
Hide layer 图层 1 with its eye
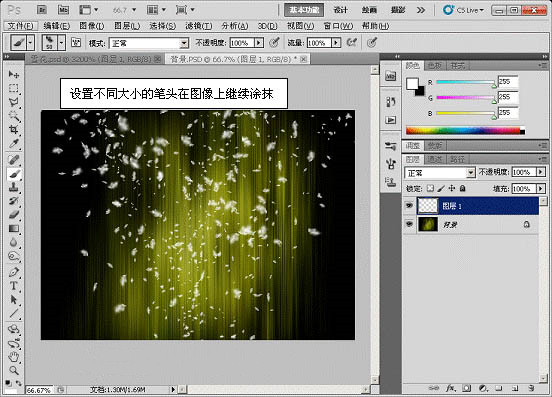click(x=409, y=206)
